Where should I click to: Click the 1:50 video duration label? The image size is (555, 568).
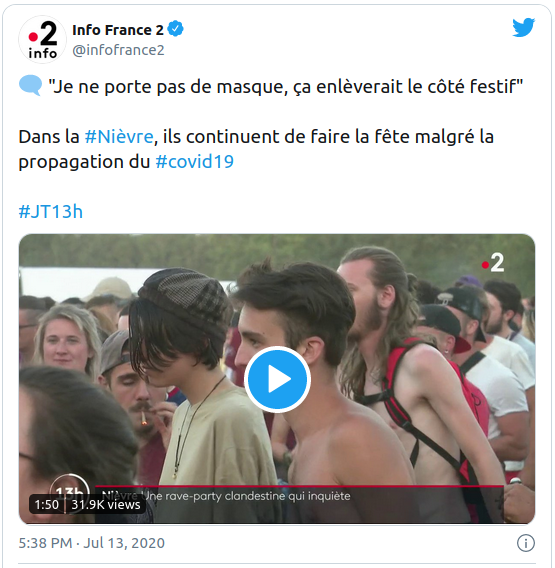[46, 504]
